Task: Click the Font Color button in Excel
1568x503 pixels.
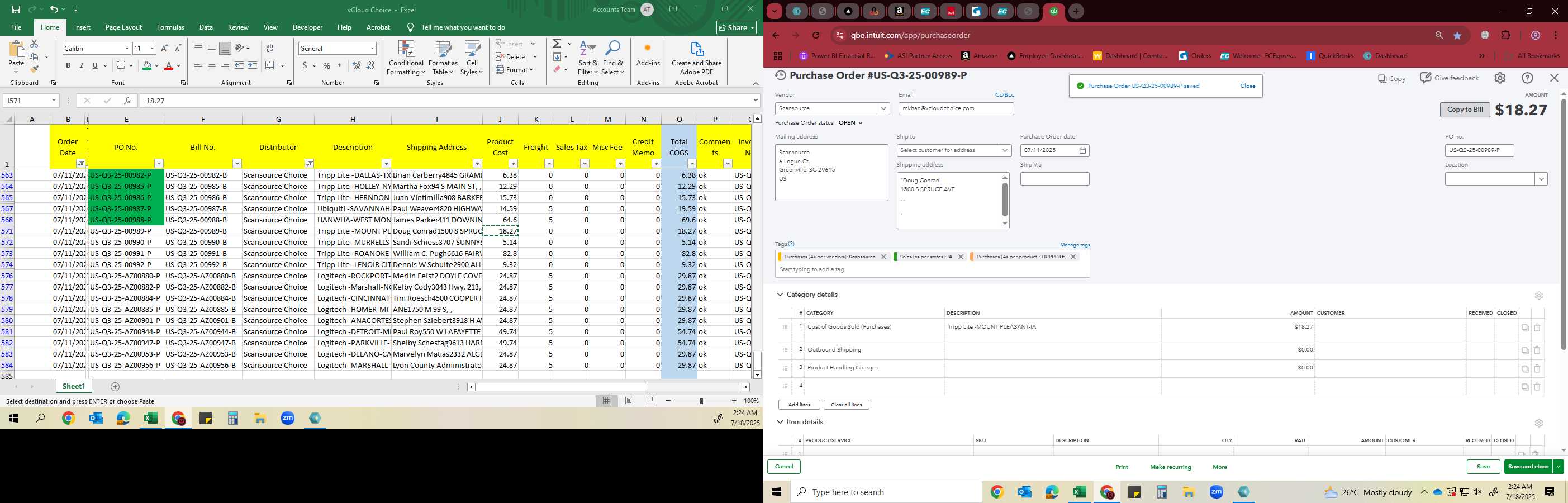Action: tap(169, 66)
